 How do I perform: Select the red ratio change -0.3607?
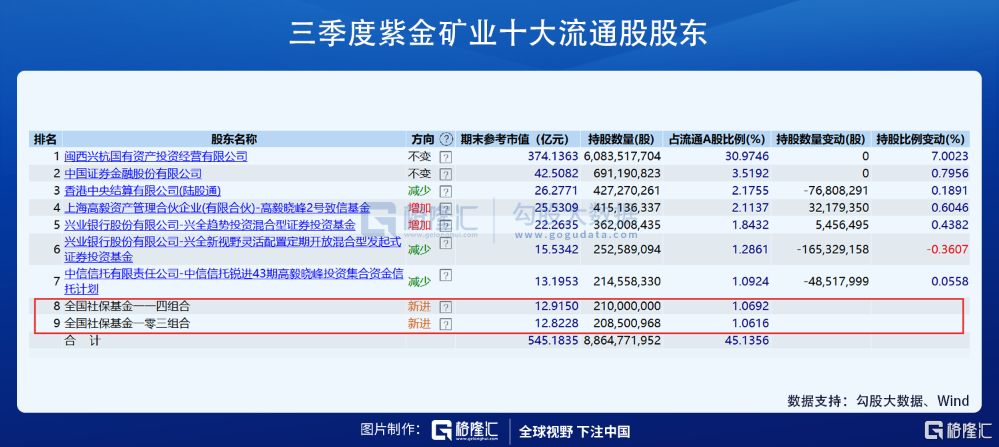pyautogui.click(x=947, y=249)
